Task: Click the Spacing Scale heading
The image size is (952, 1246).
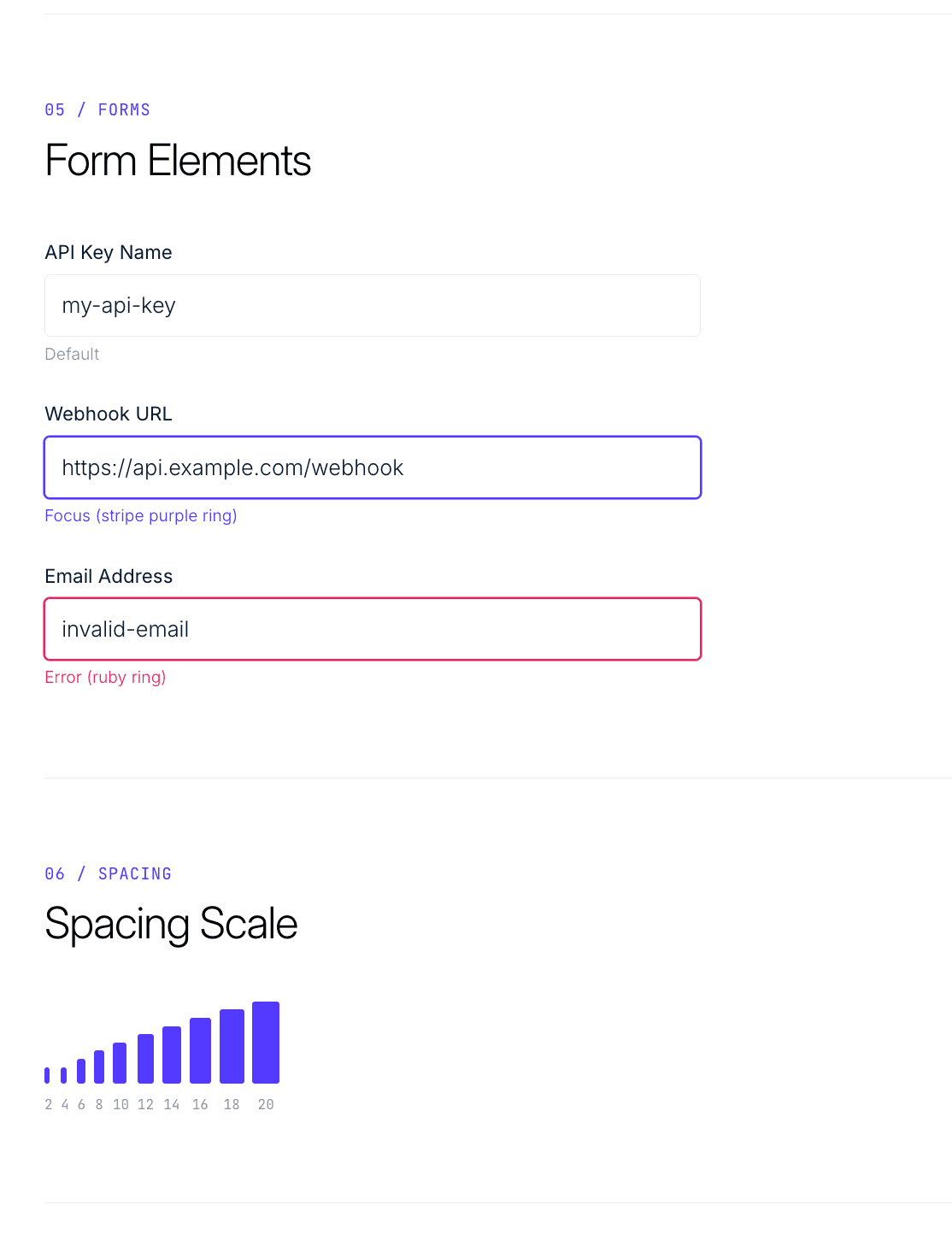Action: tap(171, 925)
